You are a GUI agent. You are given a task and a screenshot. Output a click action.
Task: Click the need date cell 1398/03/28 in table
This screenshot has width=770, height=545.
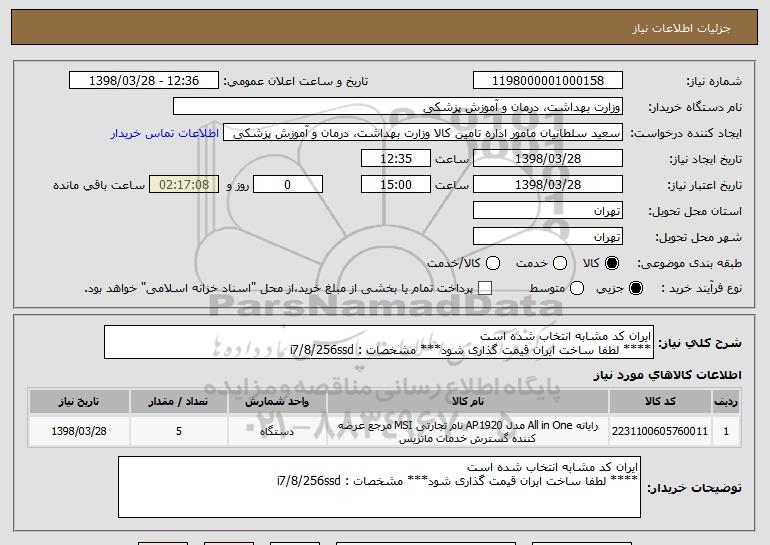click(79, 431)
